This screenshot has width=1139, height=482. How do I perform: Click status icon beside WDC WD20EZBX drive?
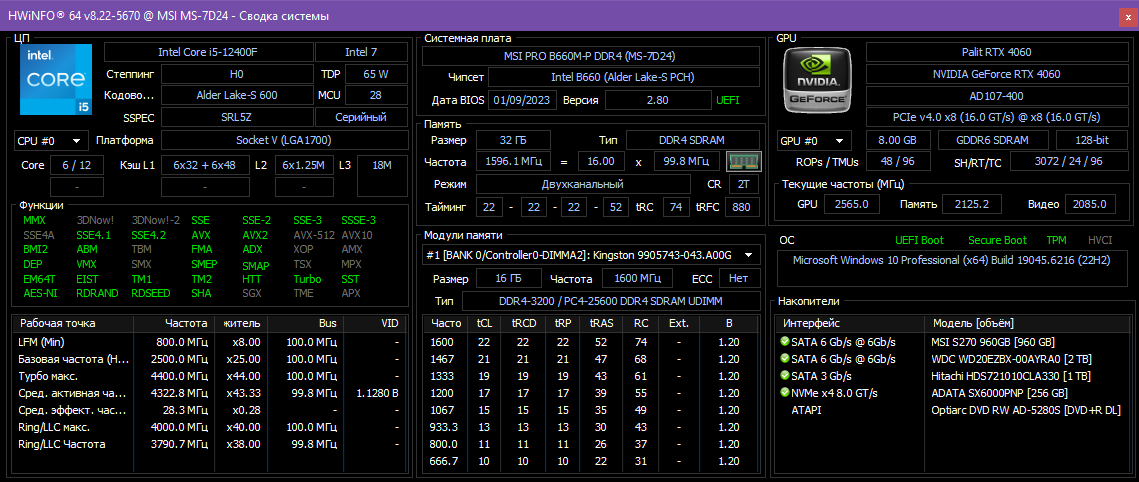point(785,359)
